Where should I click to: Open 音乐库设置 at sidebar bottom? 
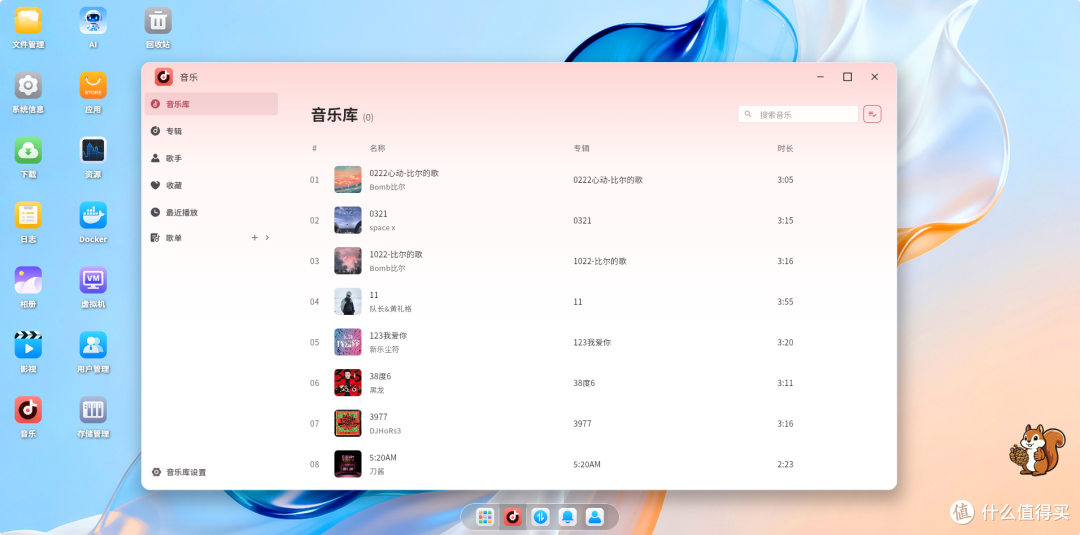point(179,472)
